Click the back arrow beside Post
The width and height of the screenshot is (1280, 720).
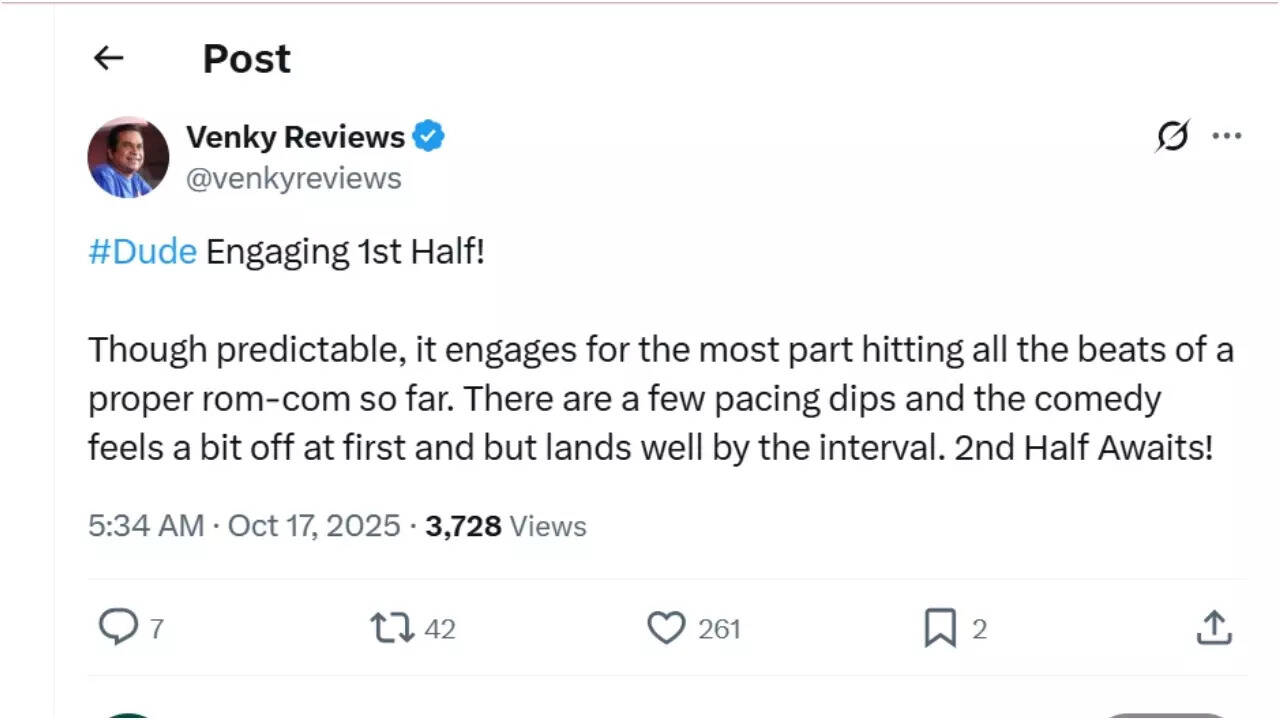pos(108,59)
